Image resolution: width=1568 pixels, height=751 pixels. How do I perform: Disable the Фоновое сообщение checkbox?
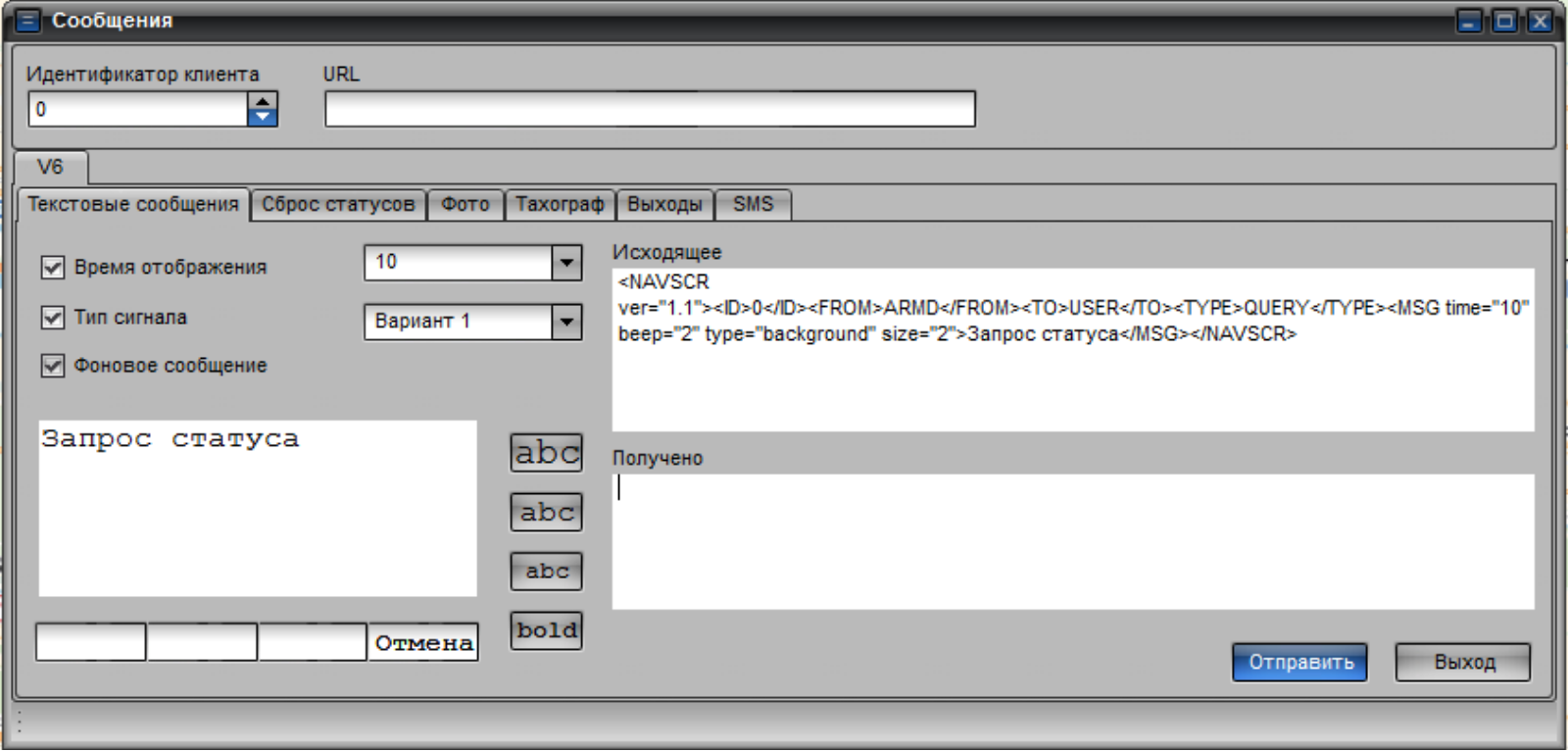pyautogui.click(x=53, y=366)
